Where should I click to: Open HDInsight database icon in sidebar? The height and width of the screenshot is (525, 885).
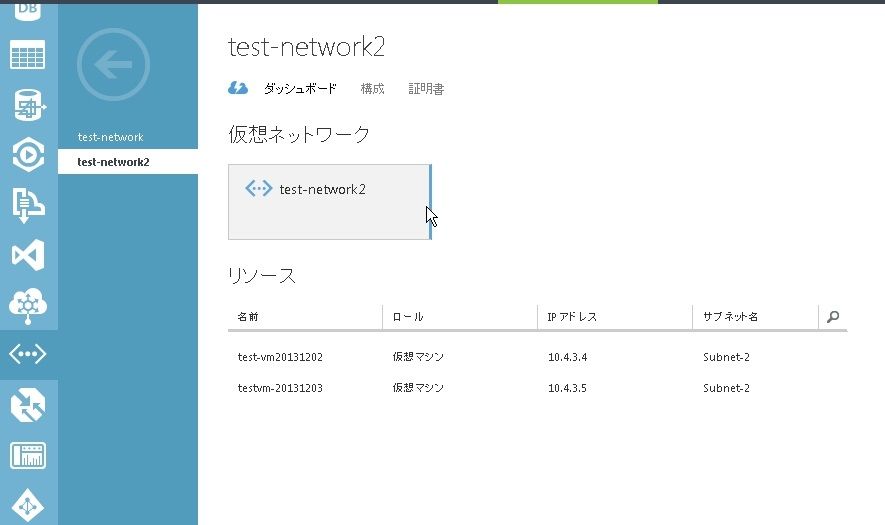[29, 105]
